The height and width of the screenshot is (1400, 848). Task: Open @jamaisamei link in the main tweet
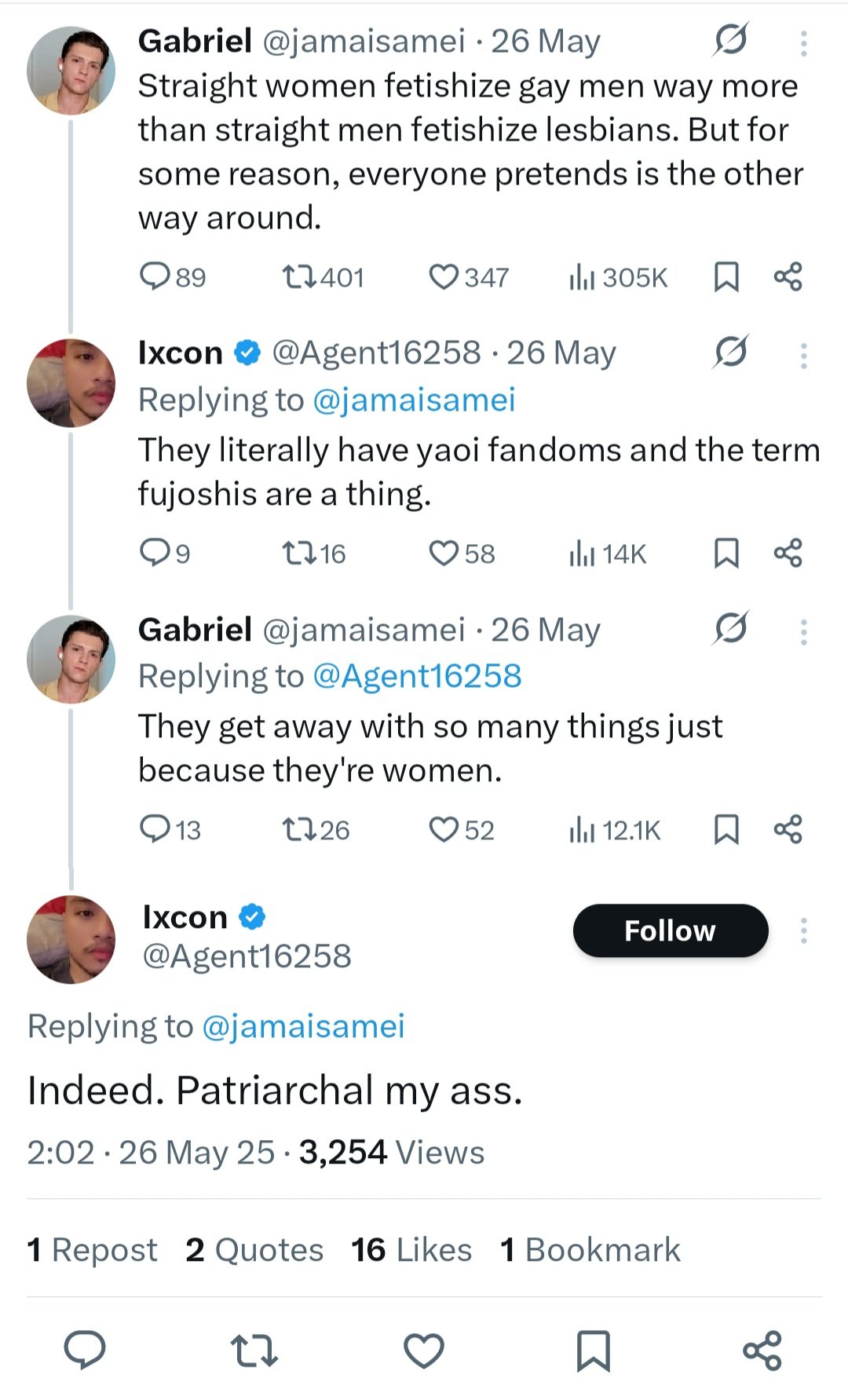(x=303, y=1026)
